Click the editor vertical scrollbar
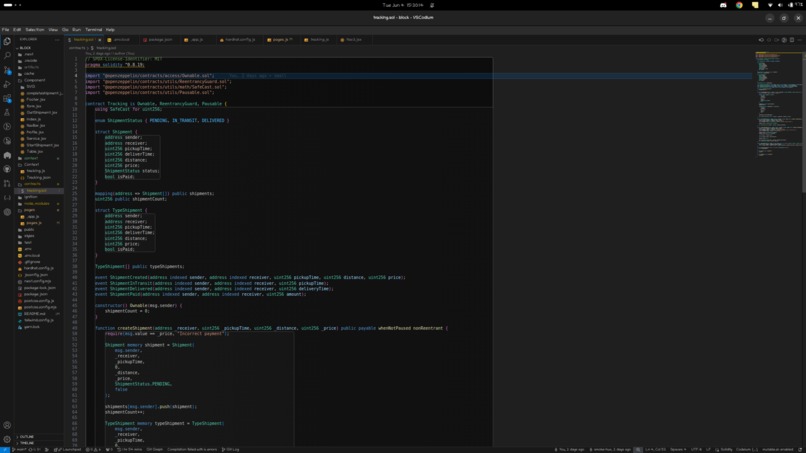Viewport: 806px width, 453px height. (x=804, y=123)
